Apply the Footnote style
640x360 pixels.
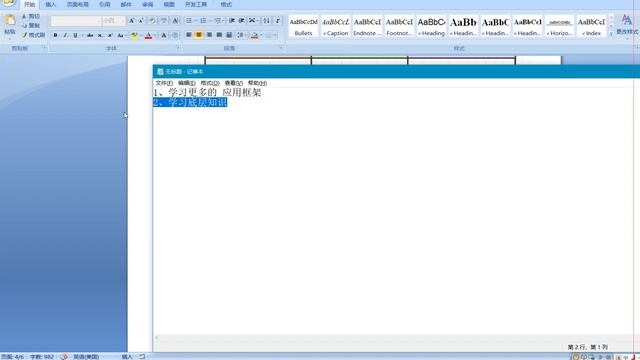(399, 27)
